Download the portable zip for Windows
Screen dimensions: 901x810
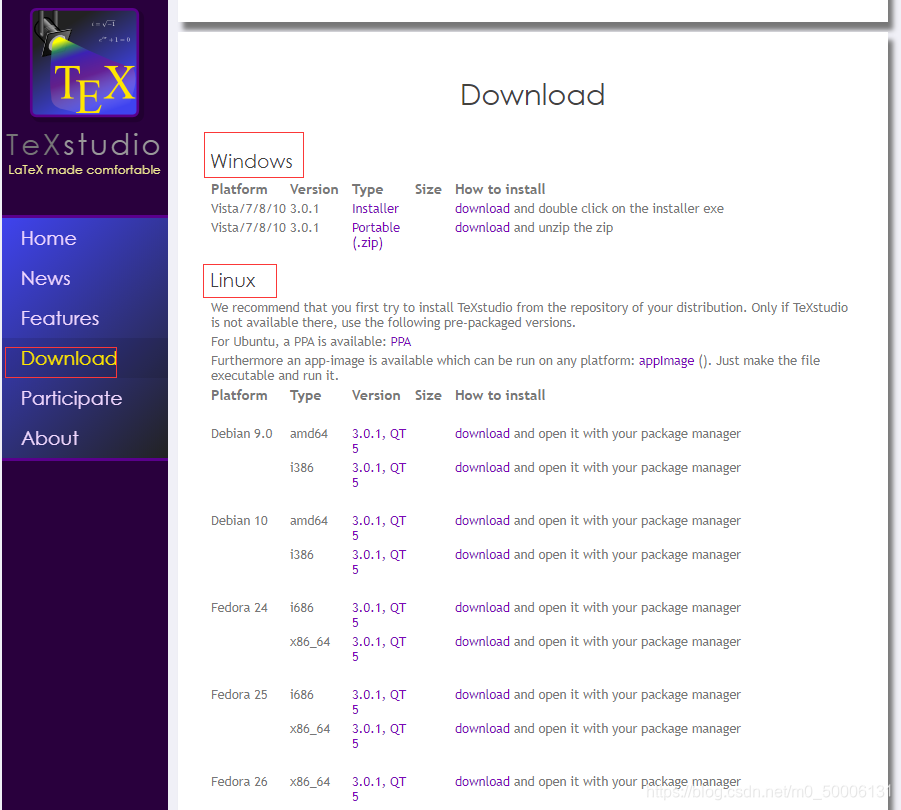(x=482, y=227)
